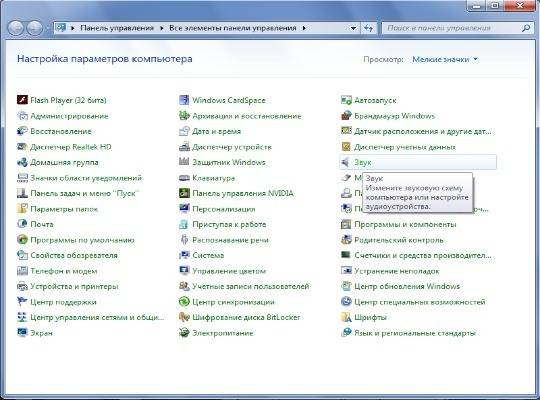Maximize the Control Panel window
Image resolution: width=540 pixels, height=400 pixels.
495,6
